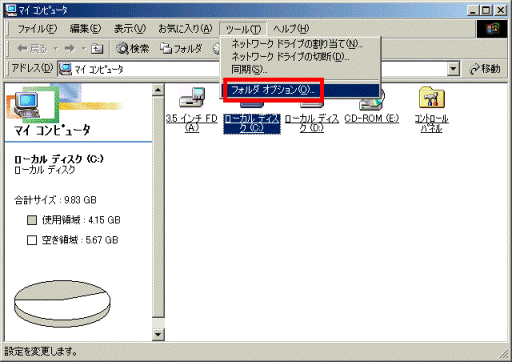Click the left pane vertical scrollbar thumb
512x362 pixels.
(158, 207)
